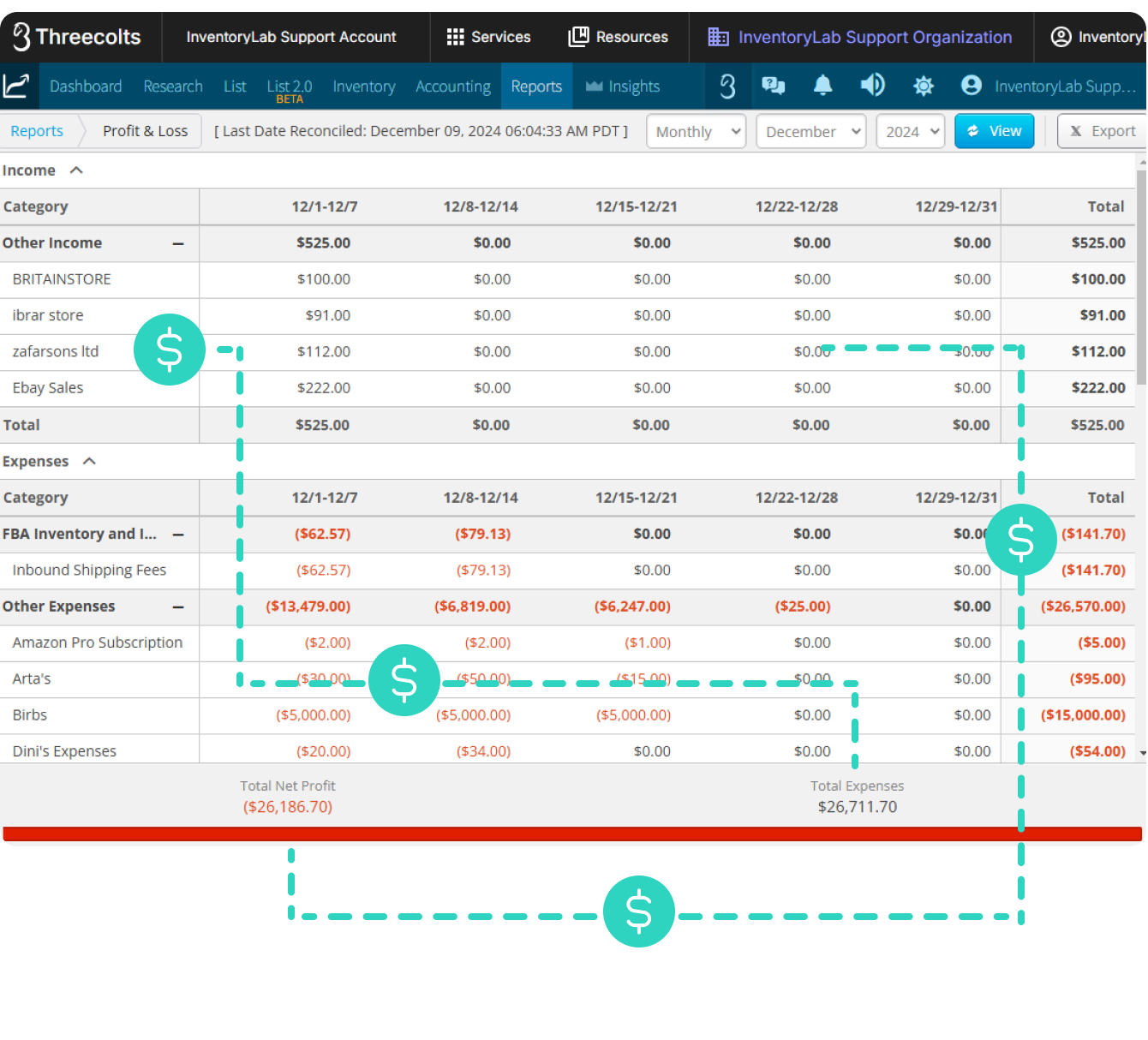Select the BRITAINSTORE row label
The width and height of the screenshot is (1148, 1040).
pos(62,279)
